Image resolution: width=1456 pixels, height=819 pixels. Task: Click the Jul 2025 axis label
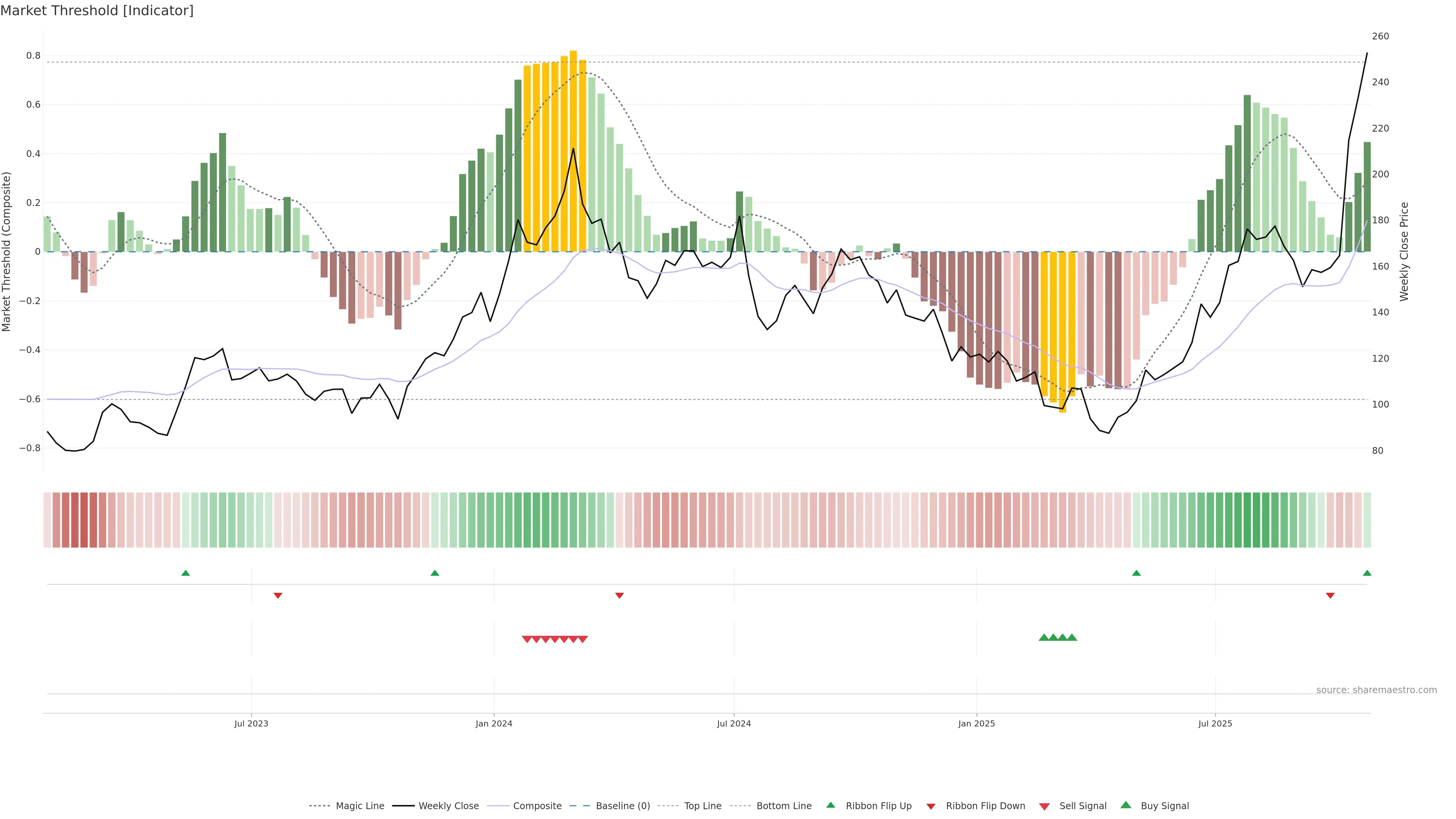(x=1214, y=723)
